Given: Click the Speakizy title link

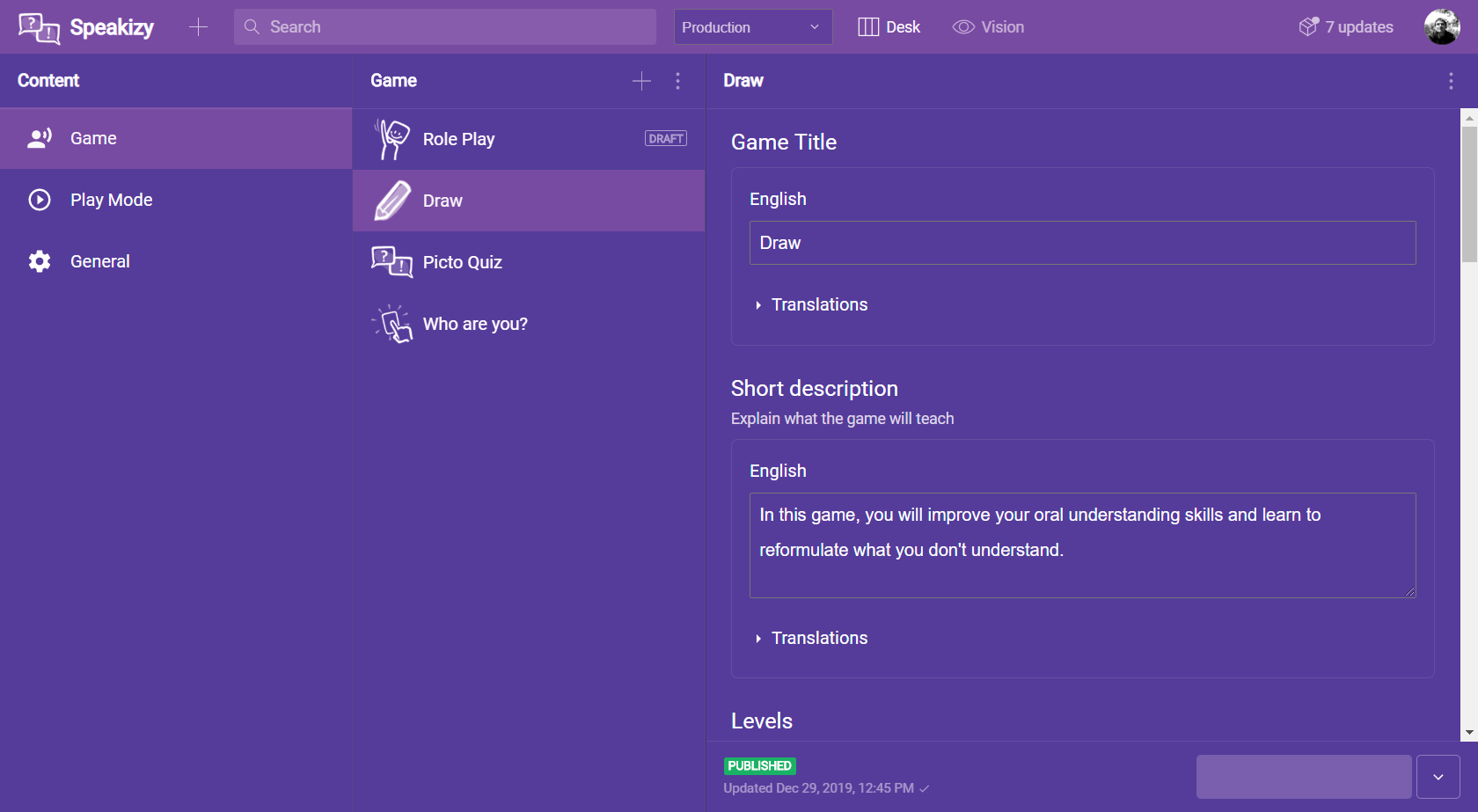Looking at the screenshot, I should 112,27.
